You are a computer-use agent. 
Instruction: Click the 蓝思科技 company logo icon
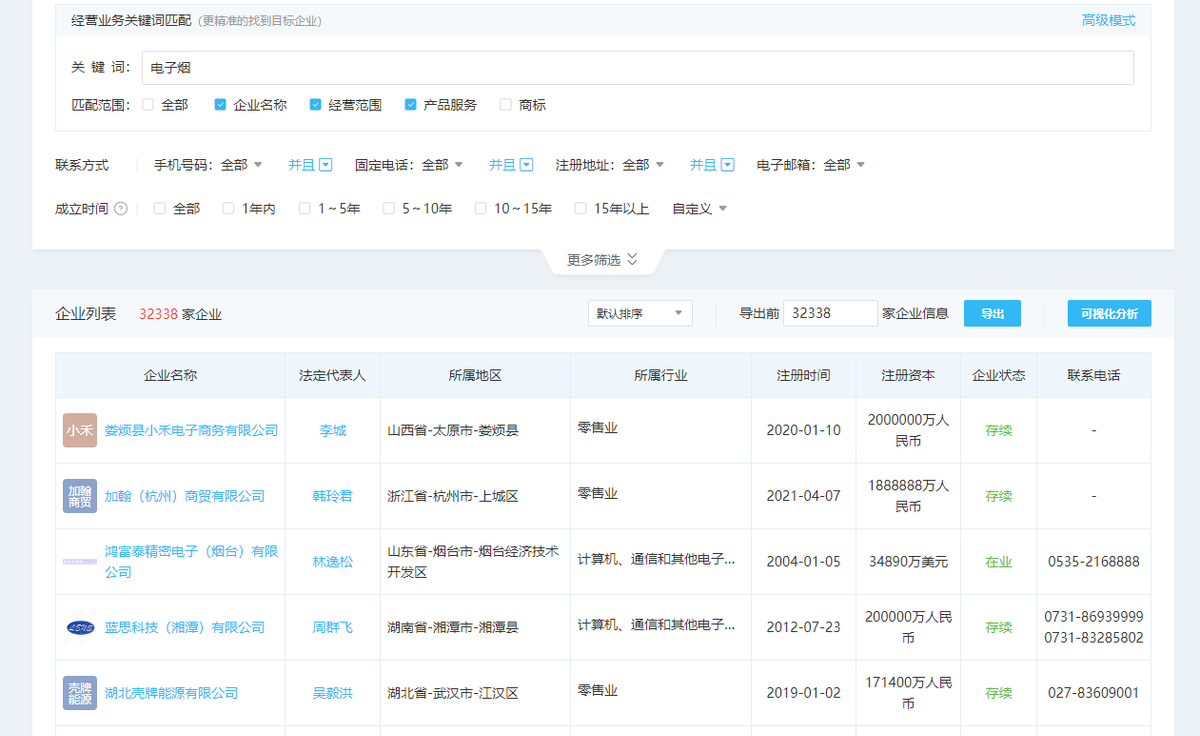(x=80, y=628)
